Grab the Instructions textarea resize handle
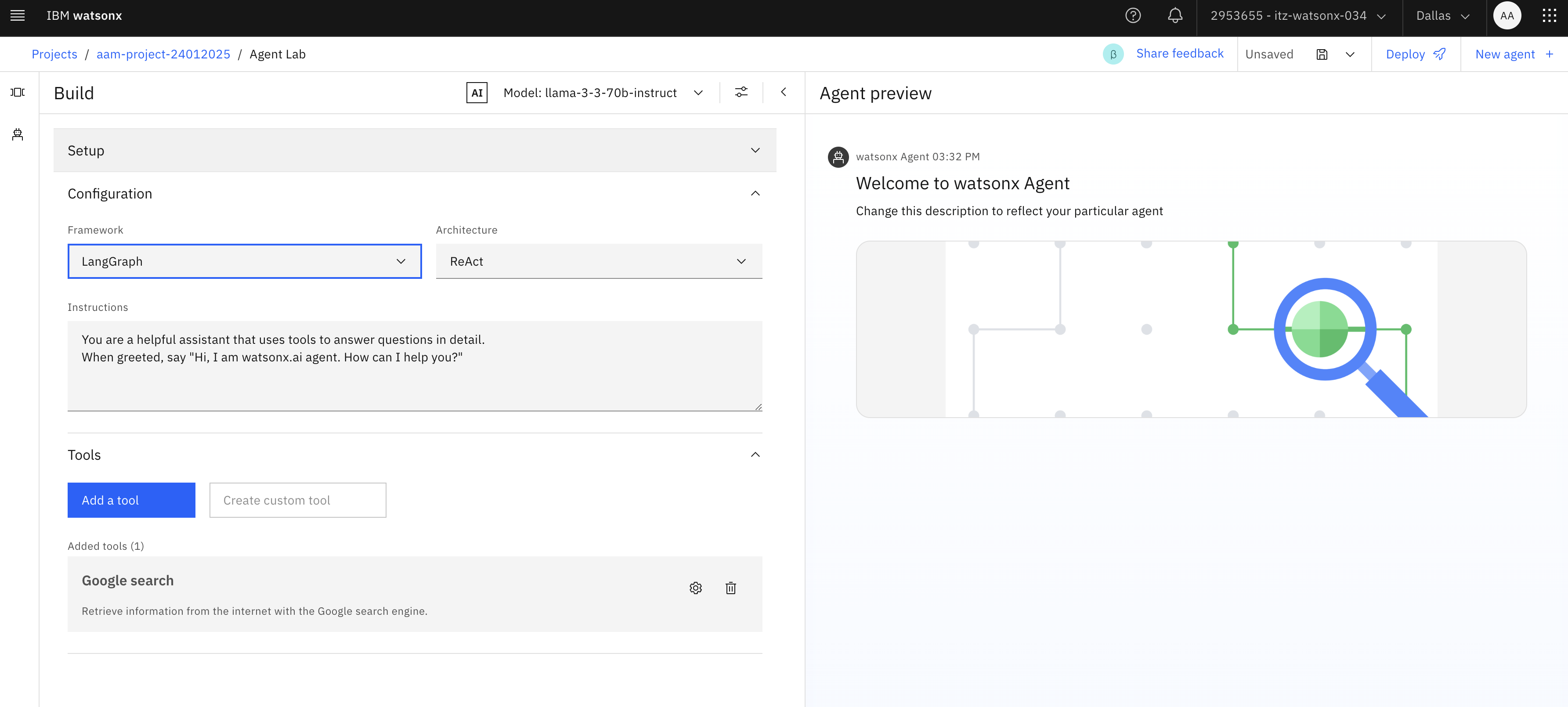This screenshot has height=707, width=1568. pyautogui.click(x=758, y=407)
